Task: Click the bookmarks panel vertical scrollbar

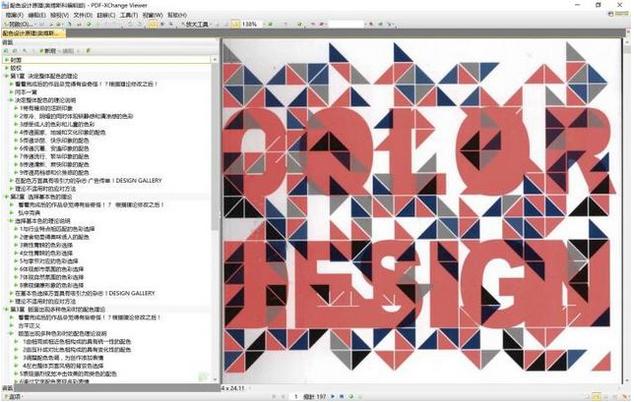Action: point(215,200)
